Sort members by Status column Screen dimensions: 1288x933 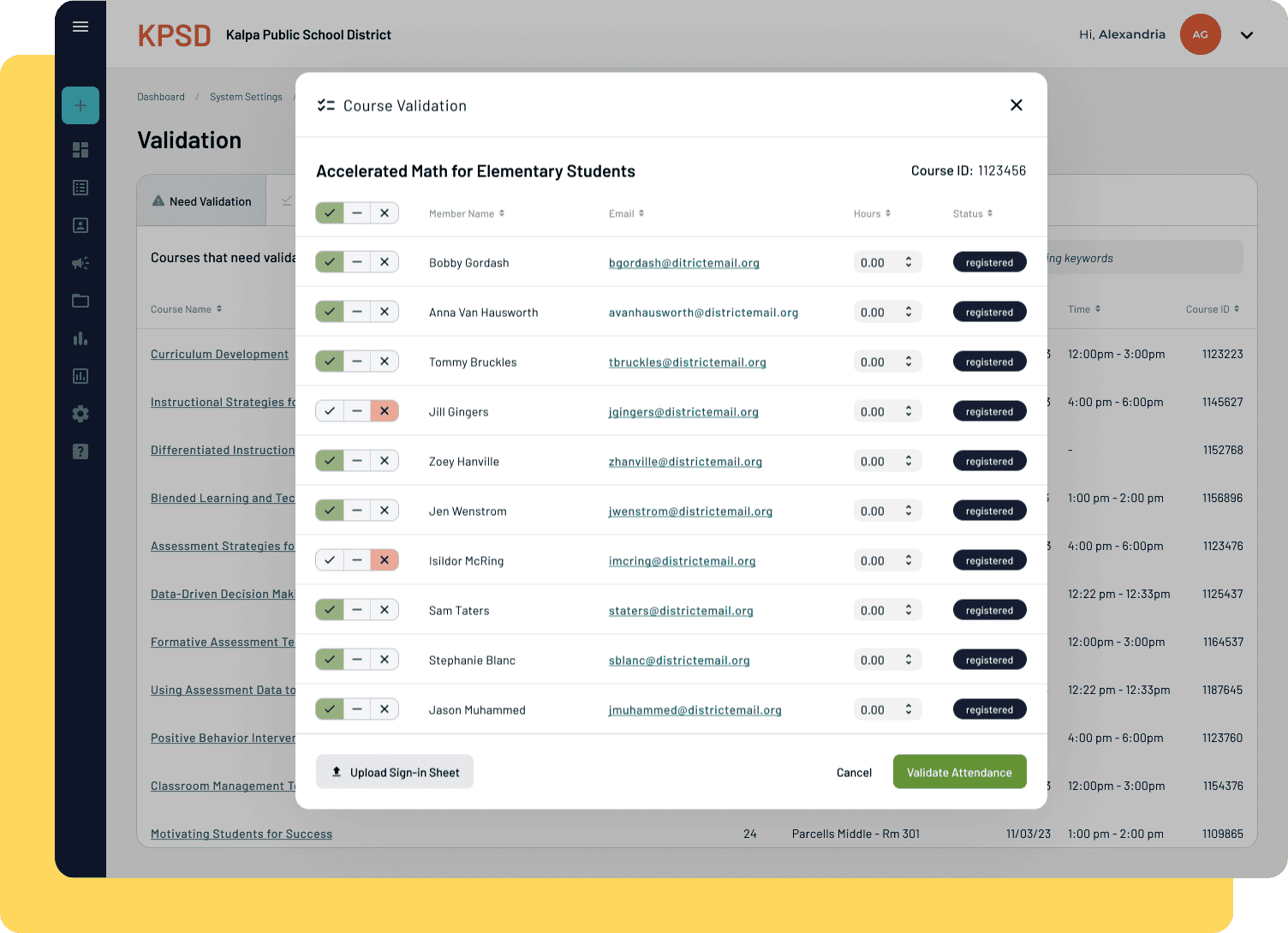tap(972, 213)
